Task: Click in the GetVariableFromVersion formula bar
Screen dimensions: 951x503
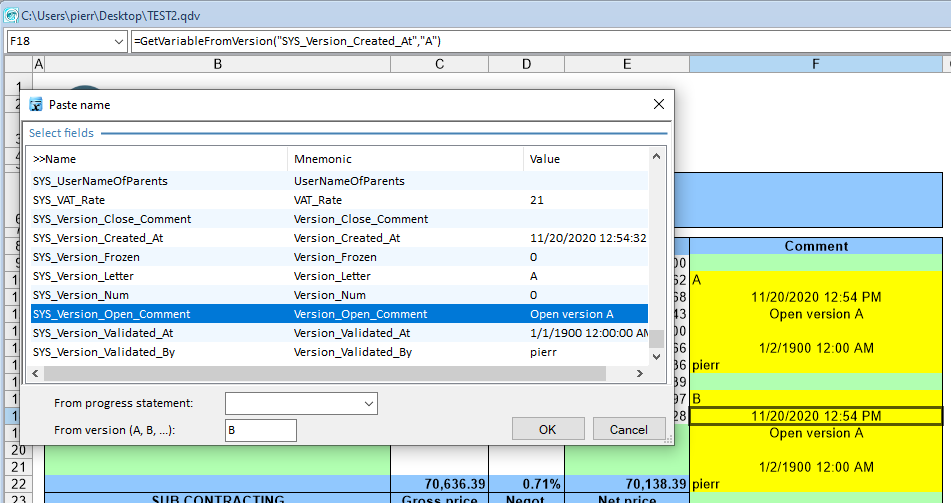Action: pos(540,41)
